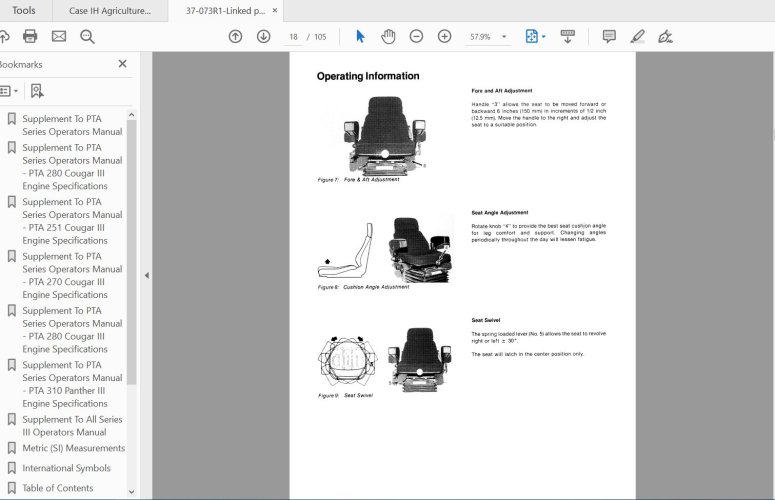The image size is (775, 500).
Task: Open the Sign document tool
Action: 665,37
